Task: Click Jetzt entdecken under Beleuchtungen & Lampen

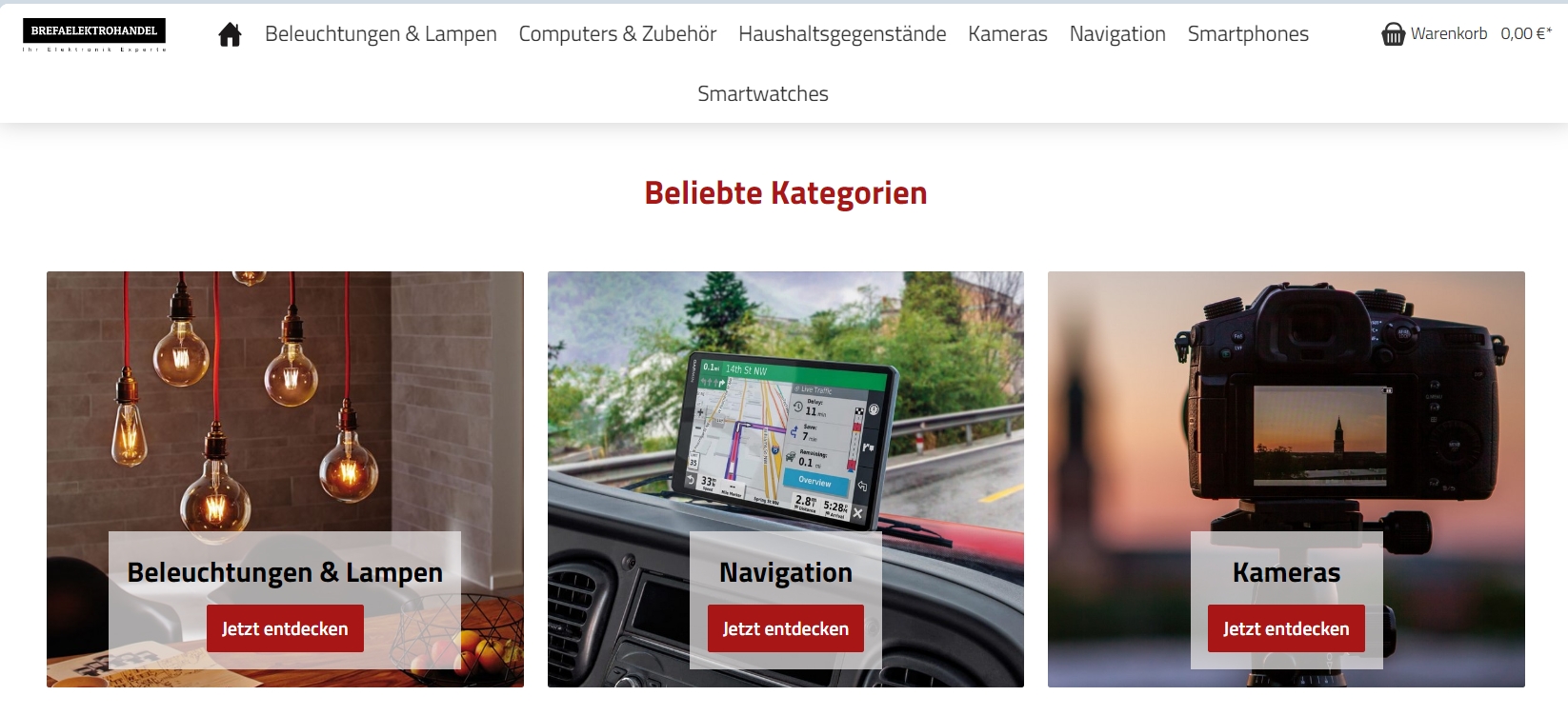Action: pyautogui.click(x=285, y=628)
